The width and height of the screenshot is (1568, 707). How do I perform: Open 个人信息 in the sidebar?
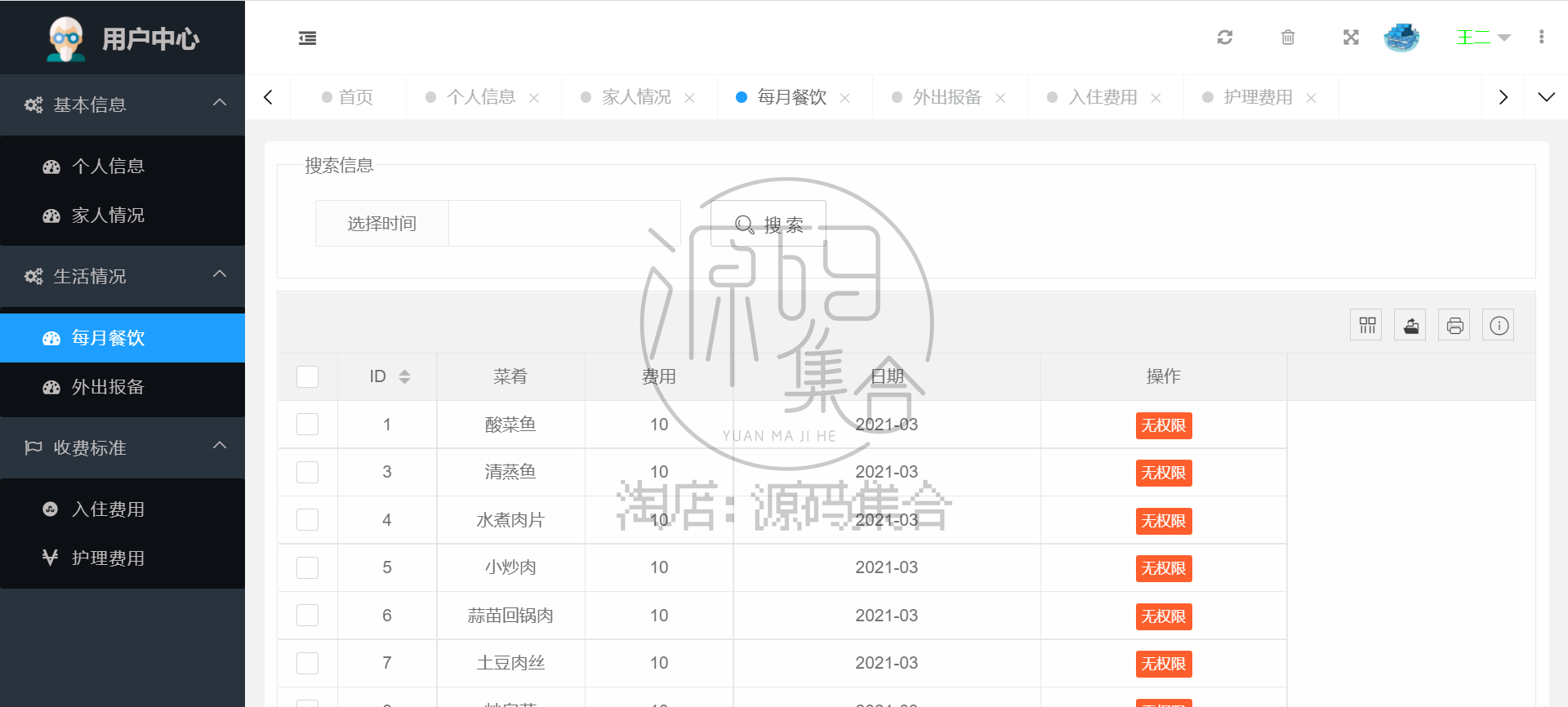[122, 167]
